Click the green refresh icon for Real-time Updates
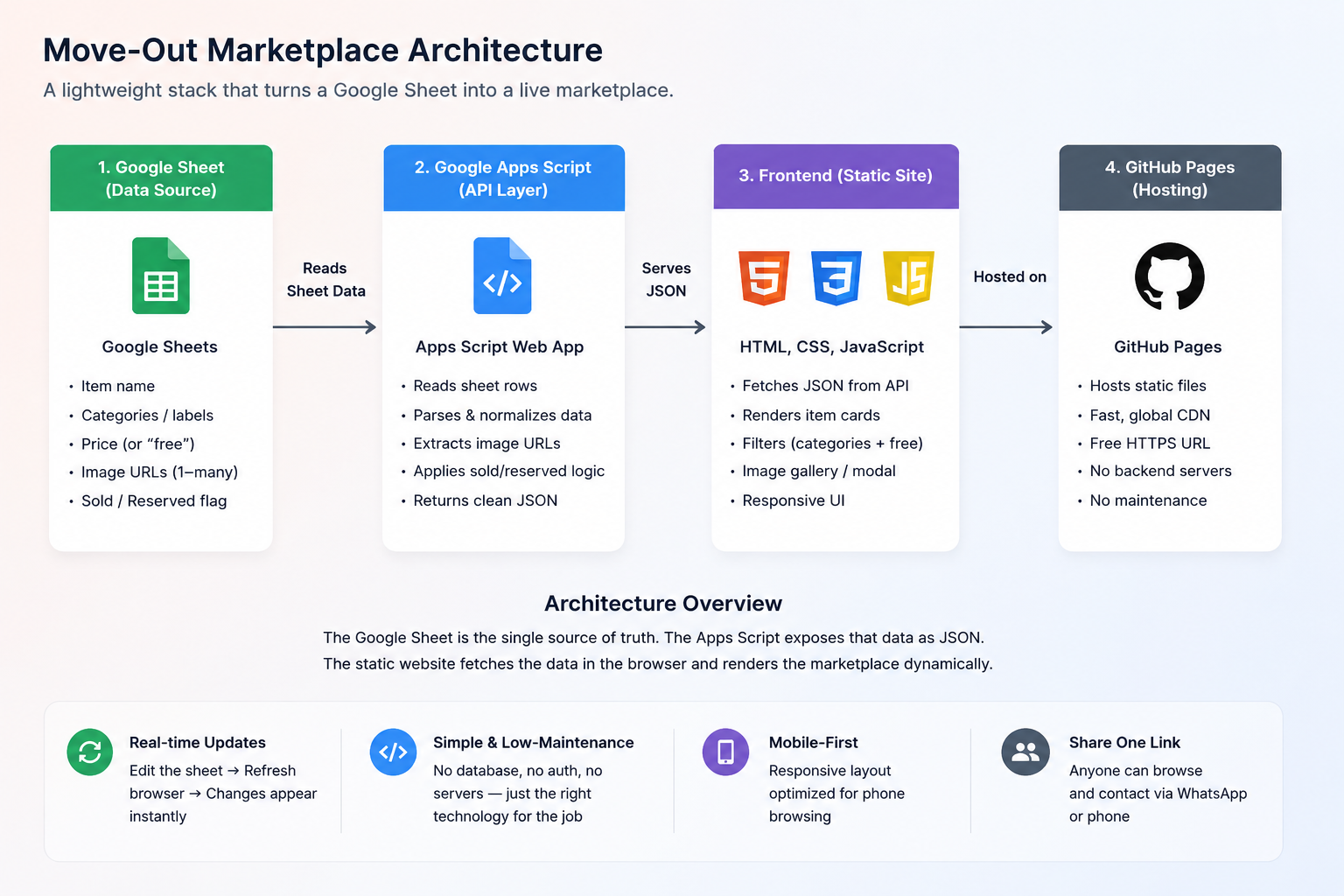Viewport: 1344px width, 896px height. [90, 752]
